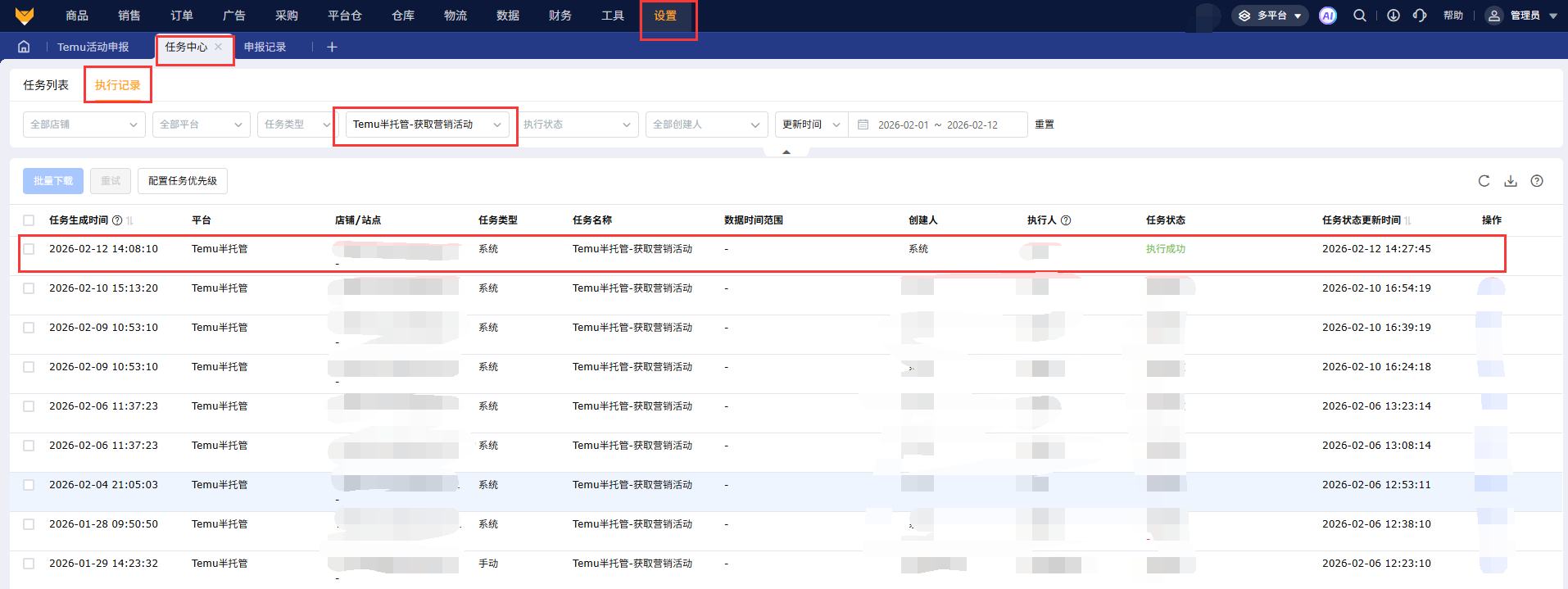This screenshot has width=1568, height=589.
Task: Click the refresh icon above the table
Action: [1484, 181]
